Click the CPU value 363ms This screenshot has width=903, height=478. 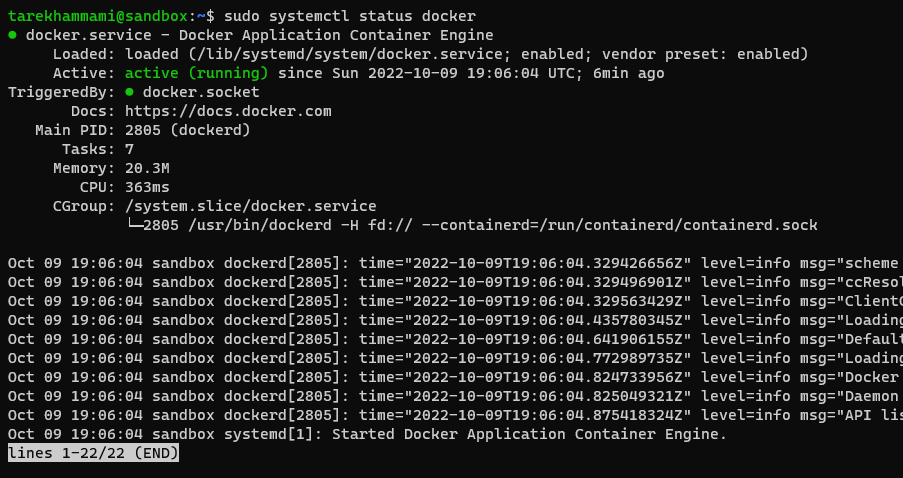pyautogui.click(x=147, y=187)
